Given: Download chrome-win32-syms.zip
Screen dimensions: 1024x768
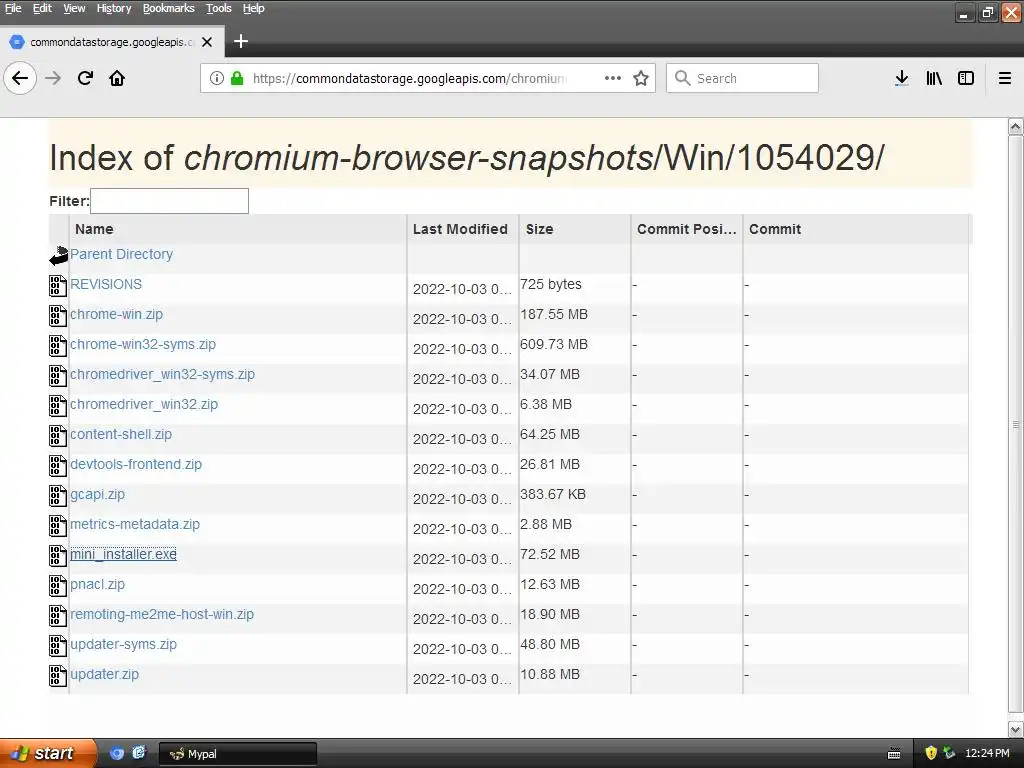Looking at the screenshot, I should [142, 344].
